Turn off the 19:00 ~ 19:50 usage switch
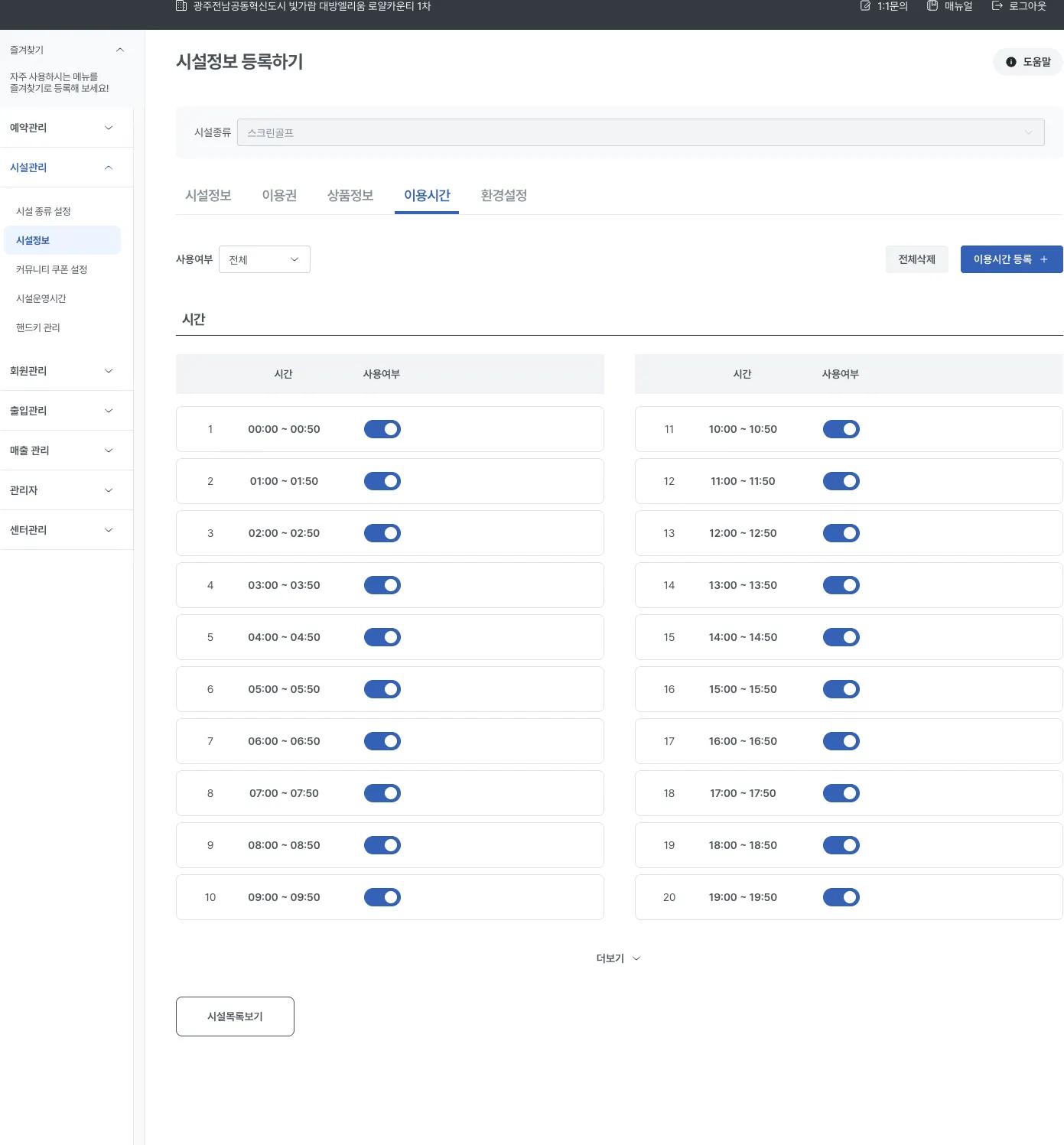Image resolution: width=1064 pixels, height=1145 pixels. click(841, 897)
